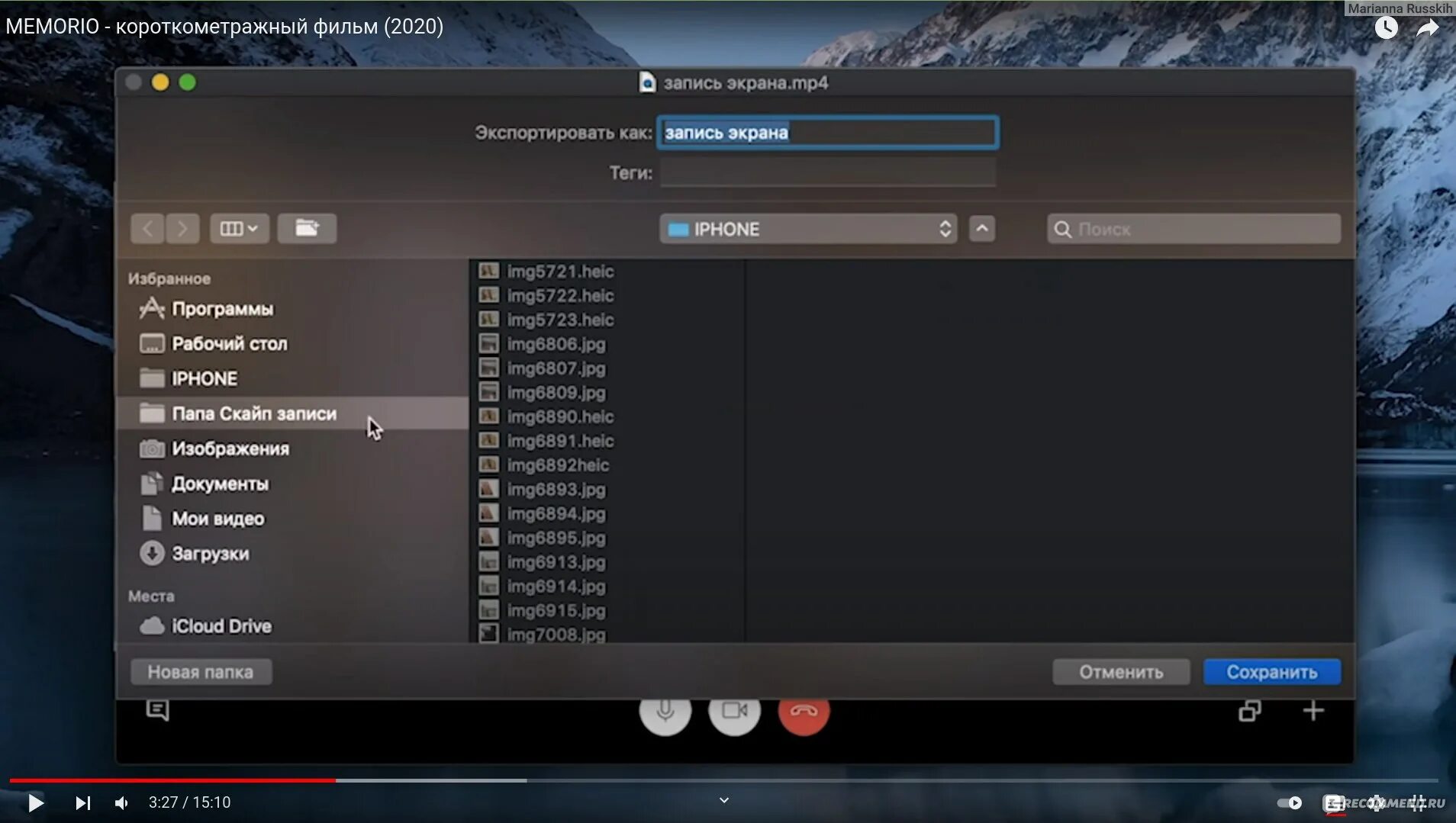This screenshot has width=1456, height=823.
Task: Click the yellow minimize window button
Action: click(x=160, y=82)
